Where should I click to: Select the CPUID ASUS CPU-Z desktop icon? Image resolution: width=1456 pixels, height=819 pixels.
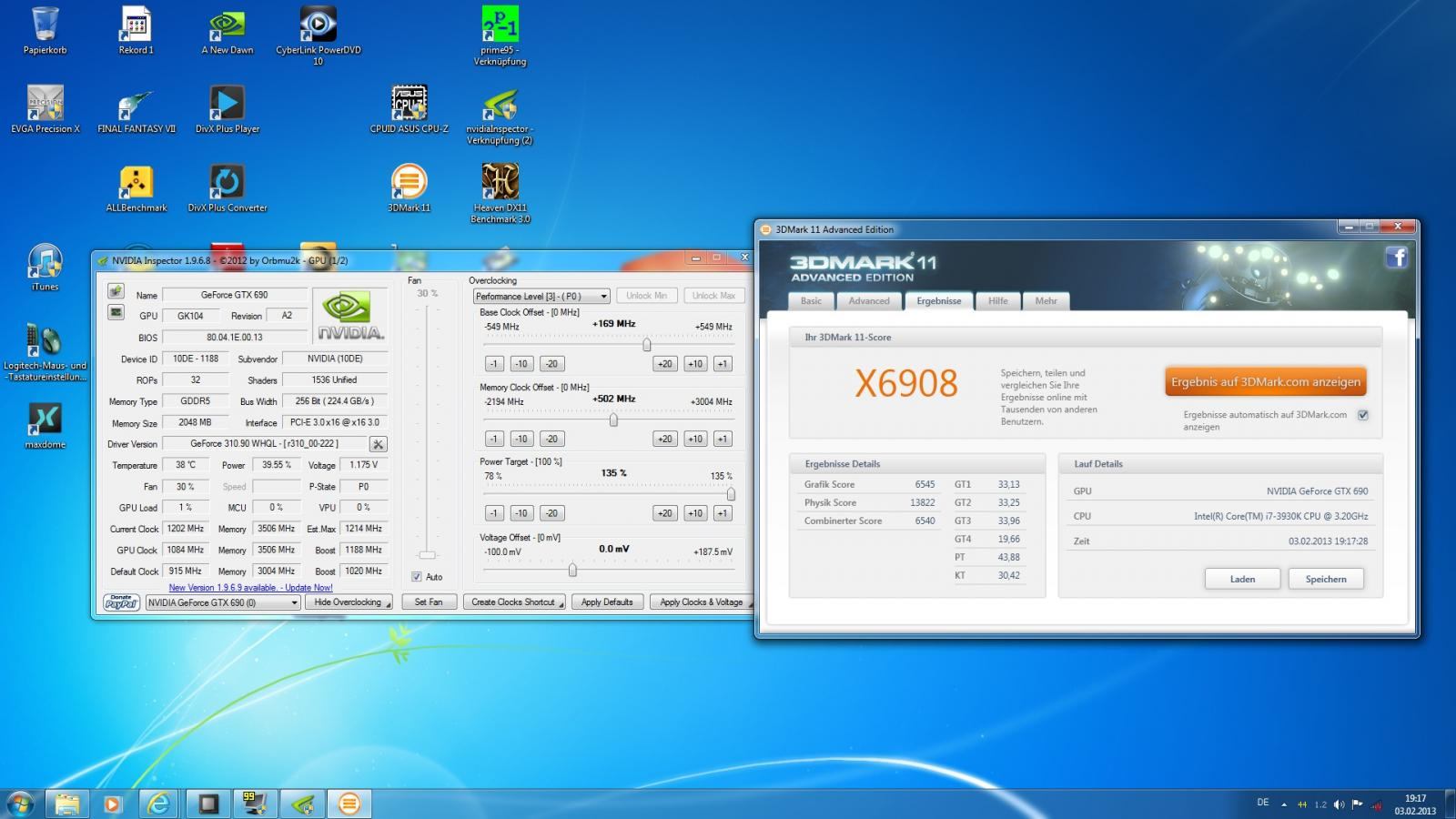(409, 109)
